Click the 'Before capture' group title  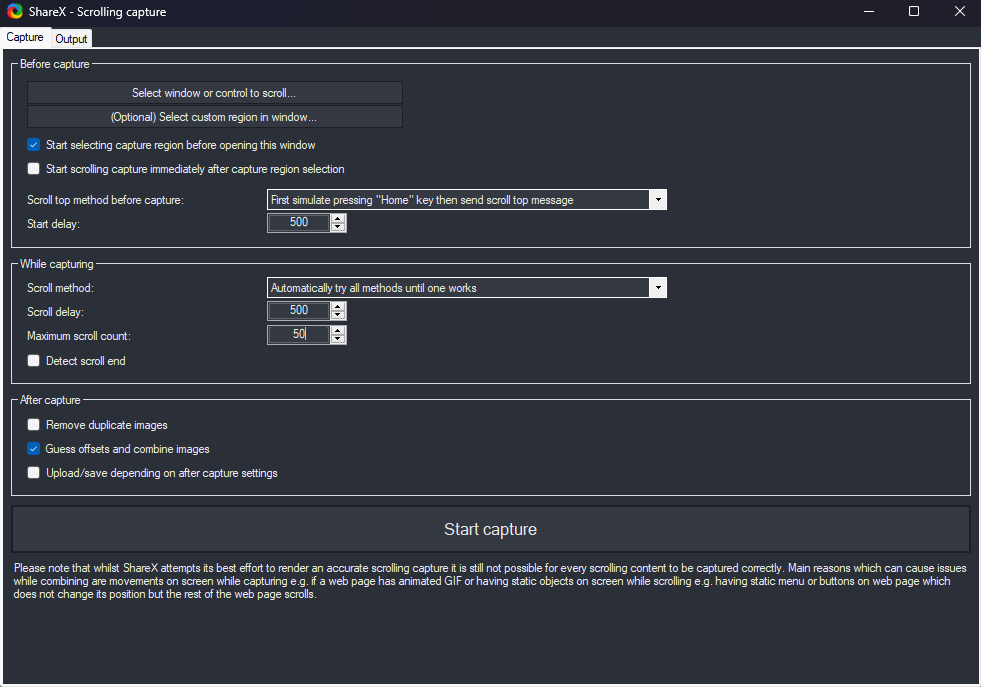pyautogui.click(x=54, y=64)
